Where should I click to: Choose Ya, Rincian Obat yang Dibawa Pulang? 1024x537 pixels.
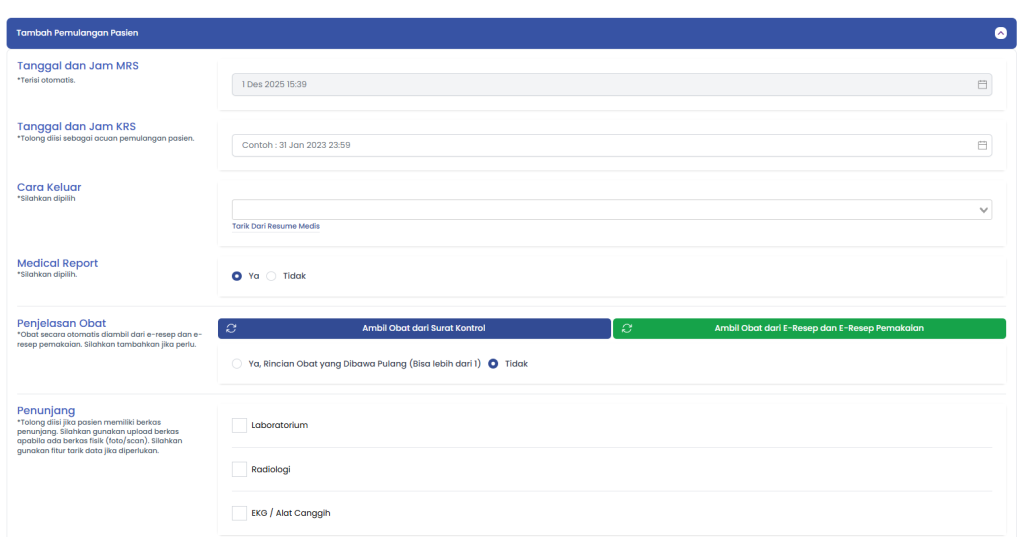point(237,364)
